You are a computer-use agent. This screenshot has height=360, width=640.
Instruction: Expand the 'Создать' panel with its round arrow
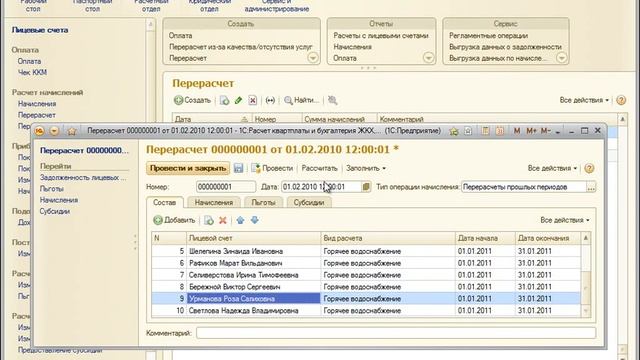click(x=313, y=58)
